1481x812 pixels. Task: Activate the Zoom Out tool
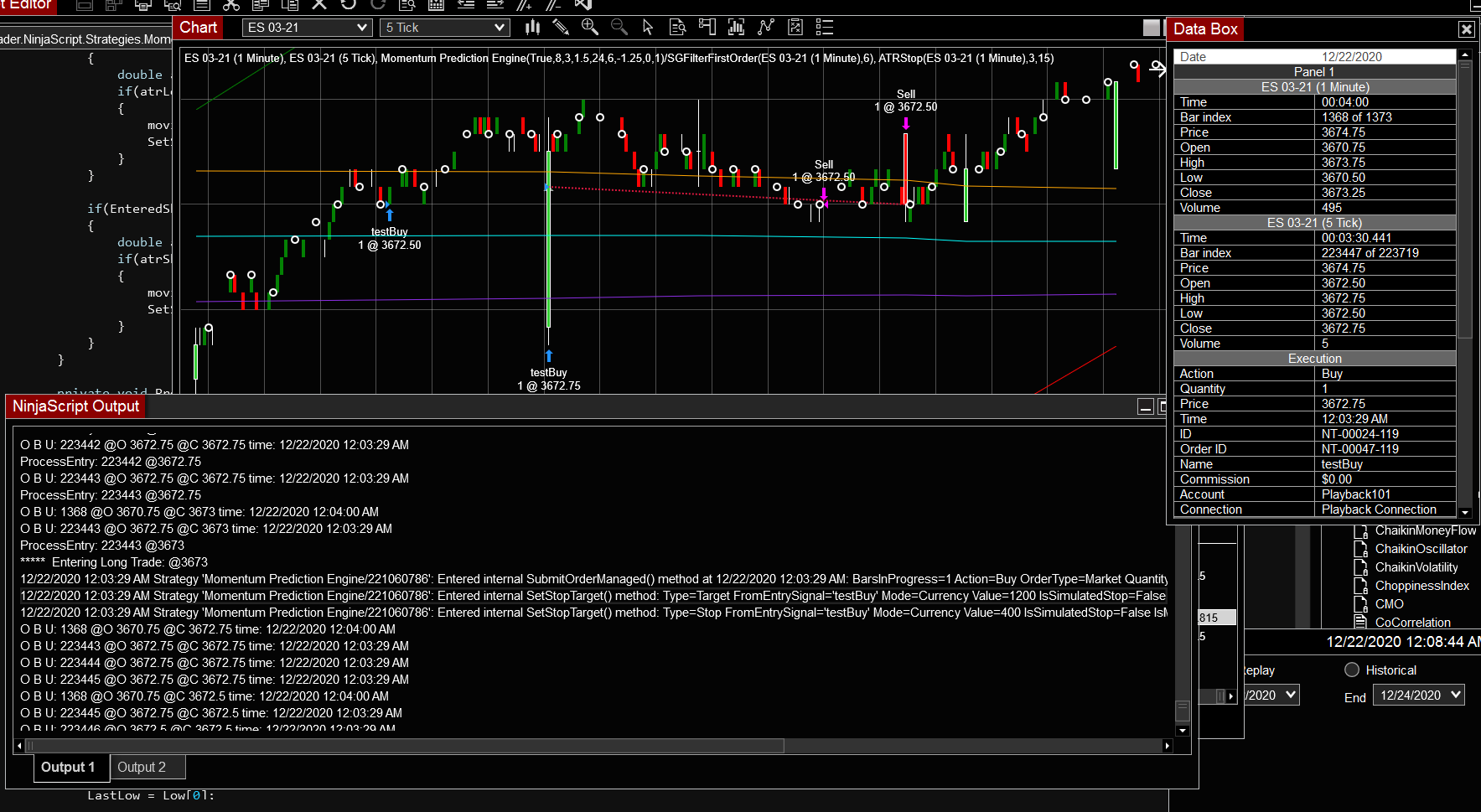point(619,27)
